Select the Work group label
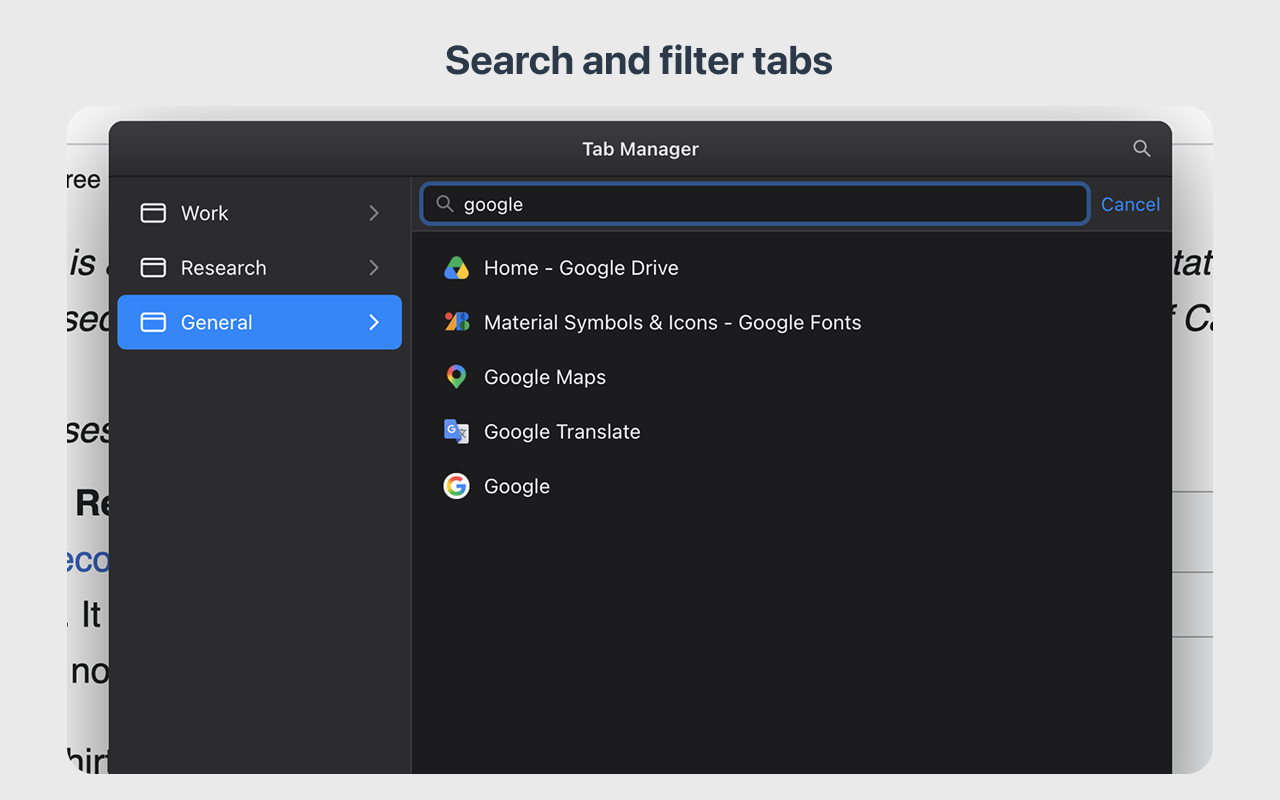 point(204,213)
